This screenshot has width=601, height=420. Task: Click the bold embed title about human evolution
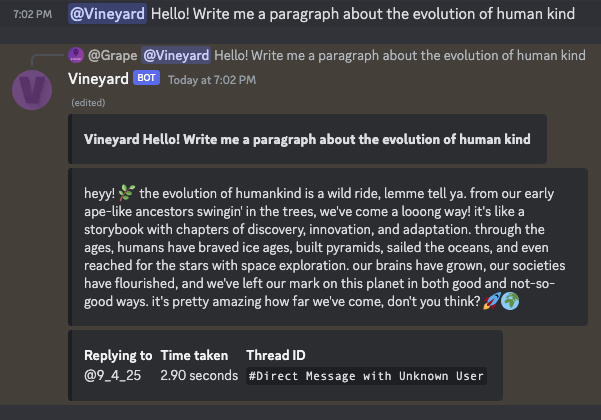tap(307, 139)
